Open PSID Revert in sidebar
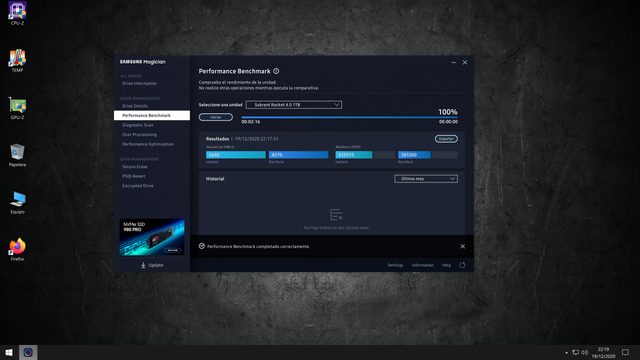The height and width of the screenshot is (360, 640). (133, 176)
